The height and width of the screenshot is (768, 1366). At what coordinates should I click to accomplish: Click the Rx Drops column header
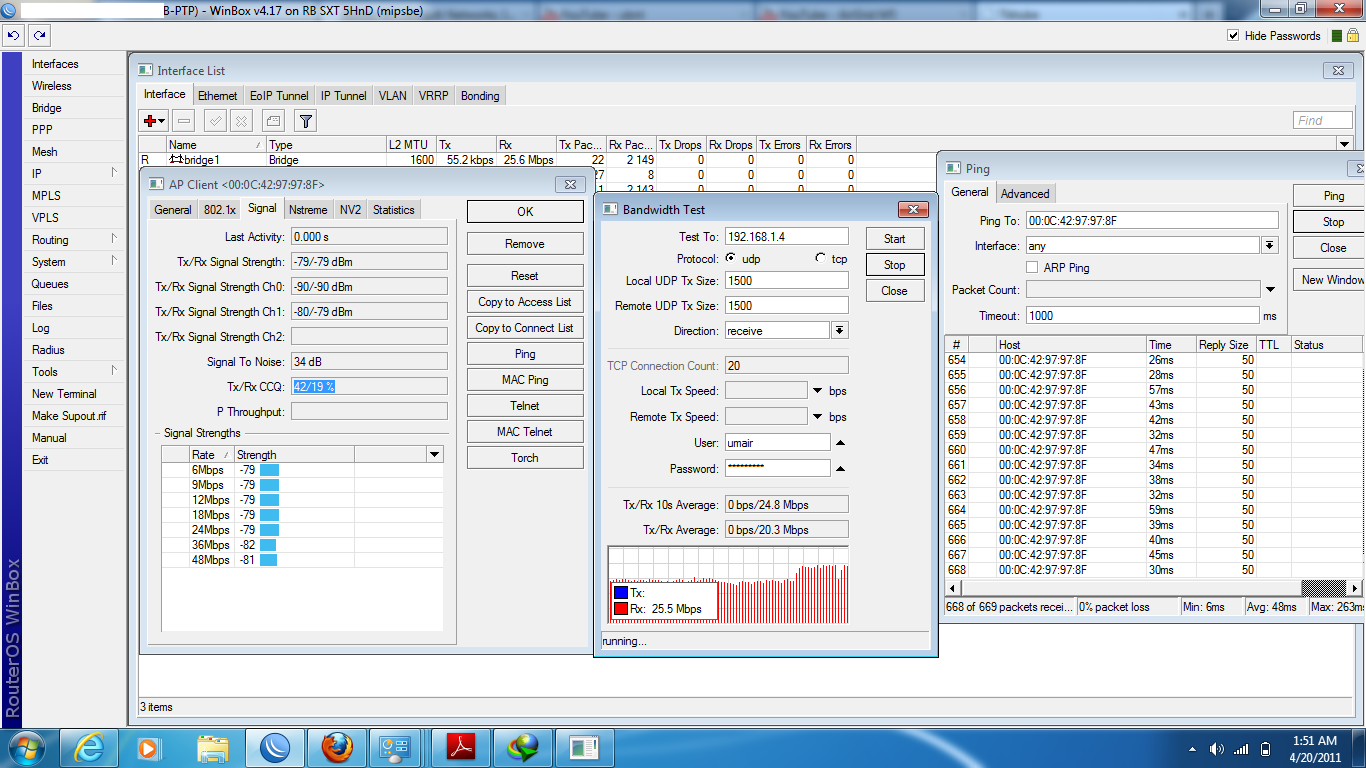pyautogui.click(x=731, y=145)
